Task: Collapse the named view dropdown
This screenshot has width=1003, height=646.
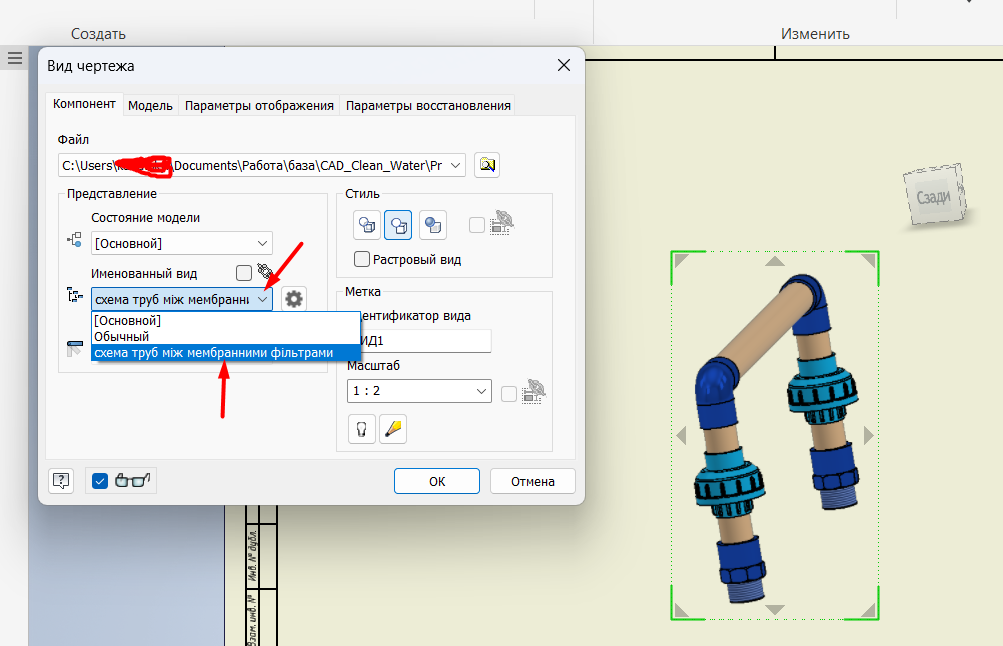Action: click(x=262, y=299)
